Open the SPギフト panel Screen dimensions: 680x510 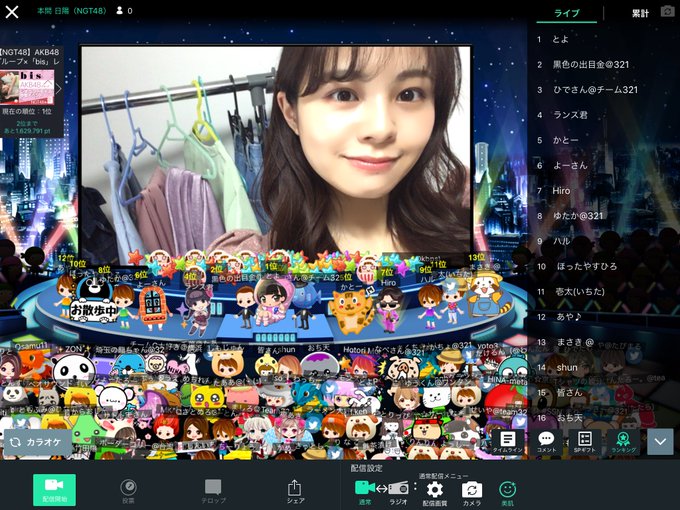[x=584, y=442]
